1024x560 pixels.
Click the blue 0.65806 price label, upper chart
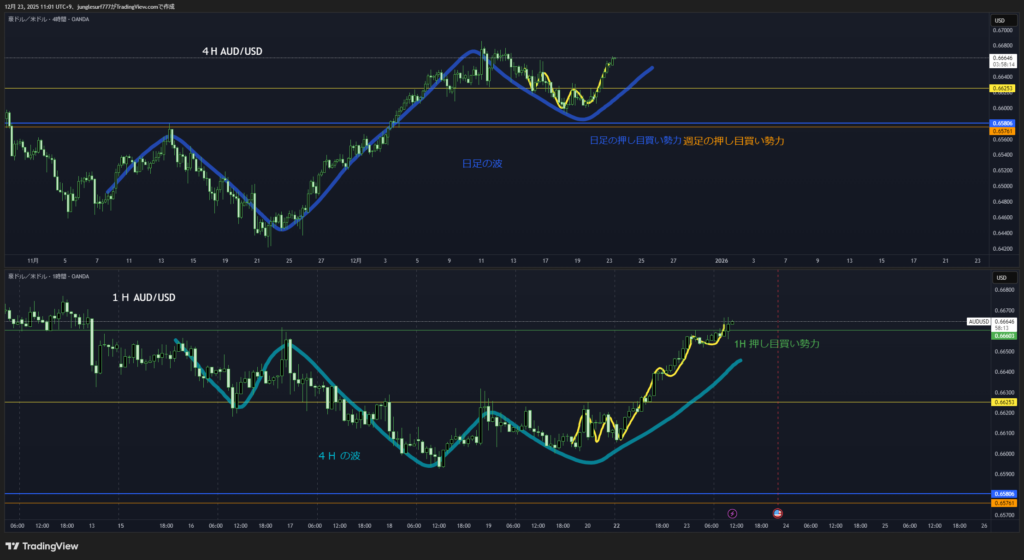(1002, 123)
